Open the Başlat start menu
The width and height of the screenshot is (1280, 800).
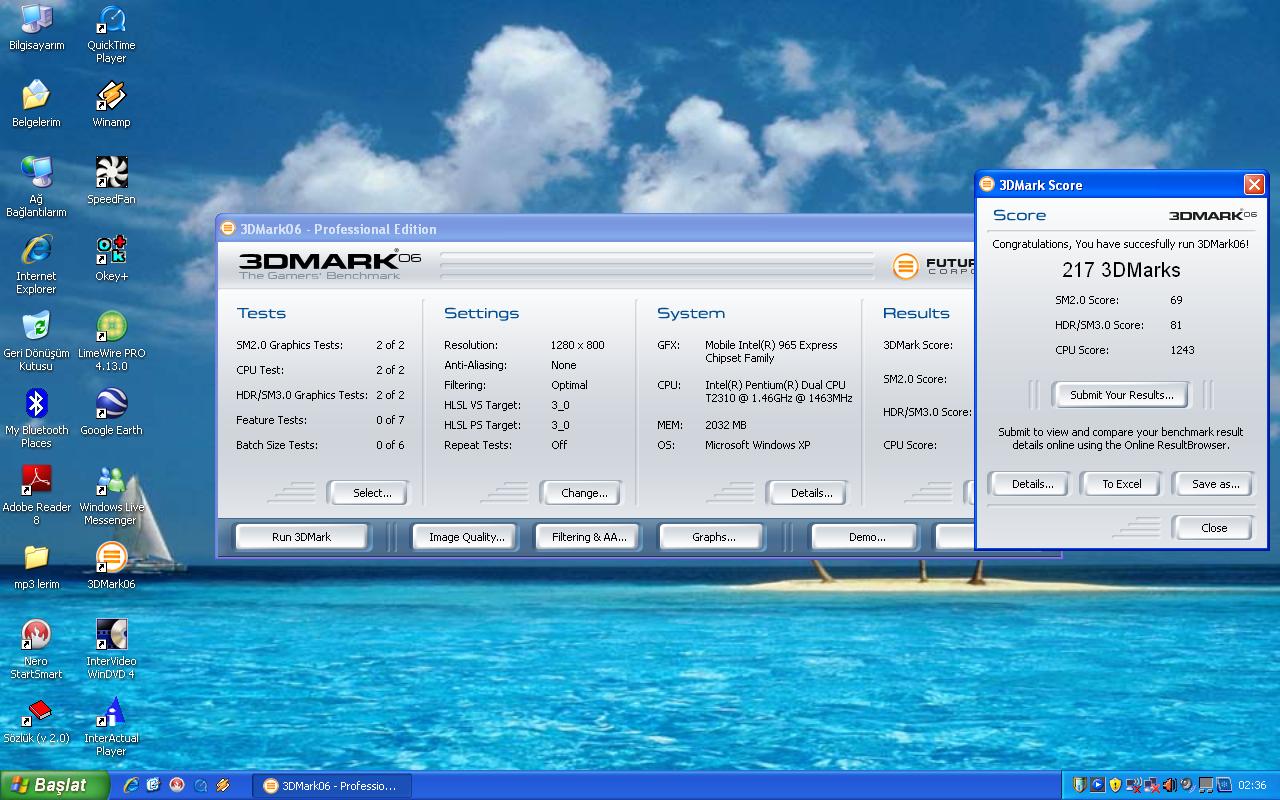coord(54,785)
